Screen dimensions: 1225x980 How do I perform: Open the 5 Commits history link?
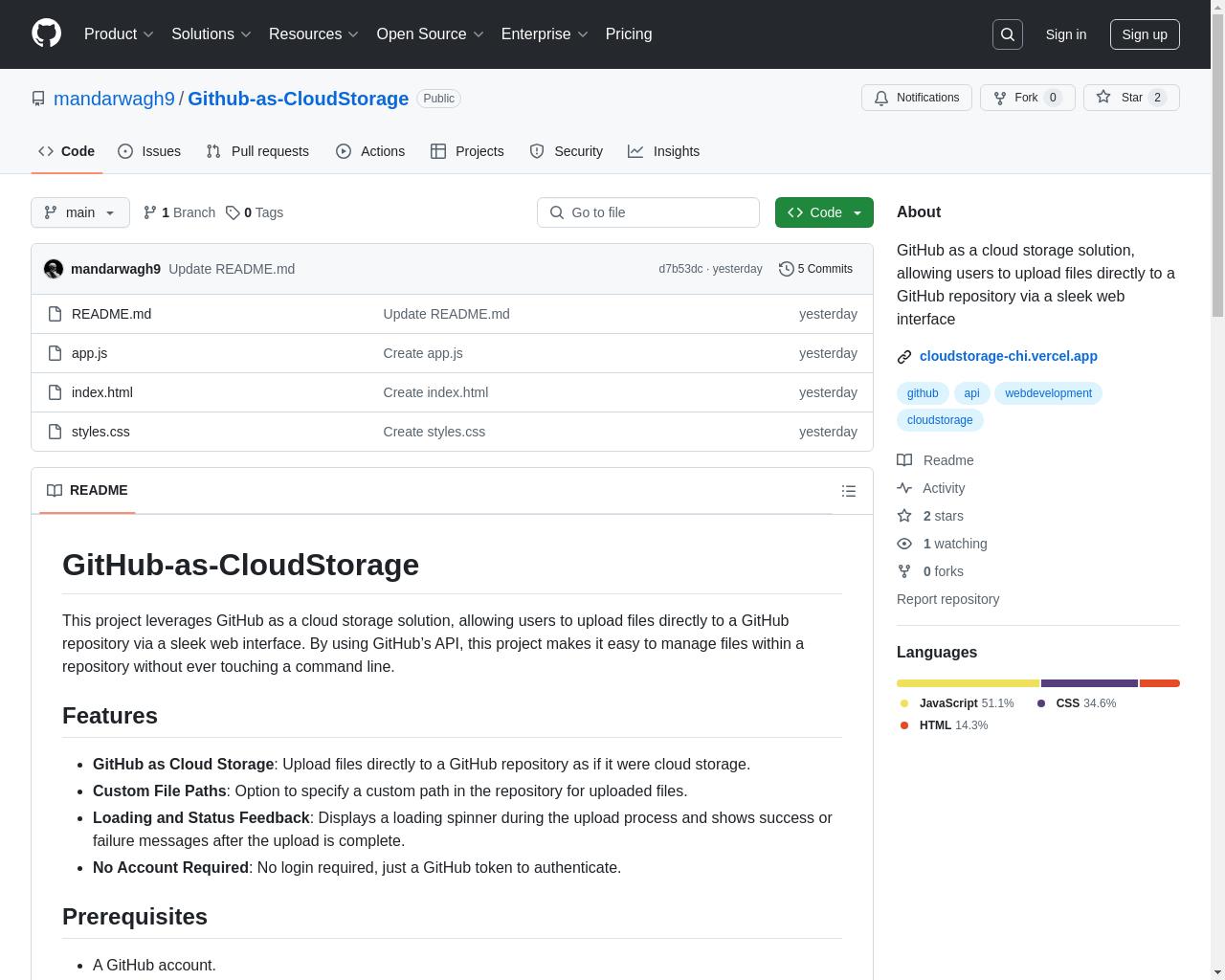tap(816, 269)
